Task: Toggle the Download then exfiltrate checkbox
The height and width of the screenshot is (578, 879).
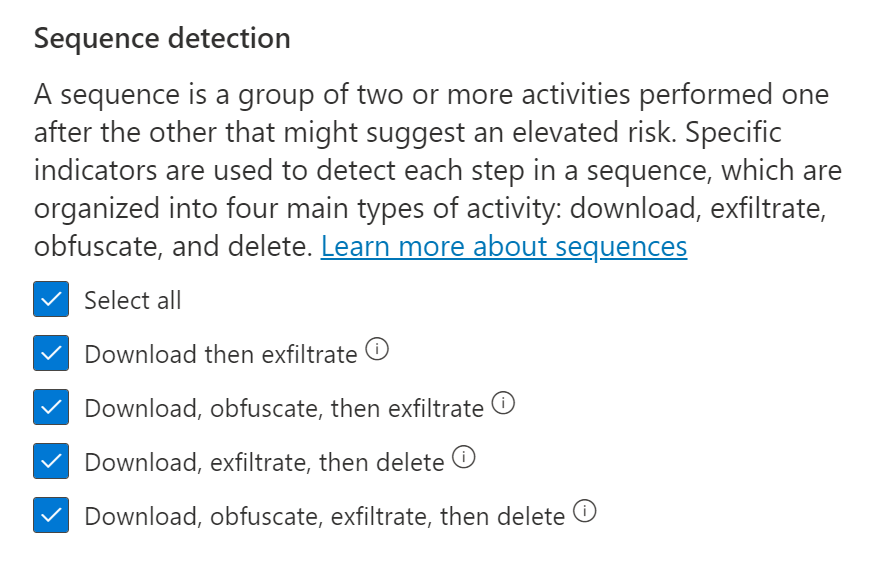Action: point(51,353)
